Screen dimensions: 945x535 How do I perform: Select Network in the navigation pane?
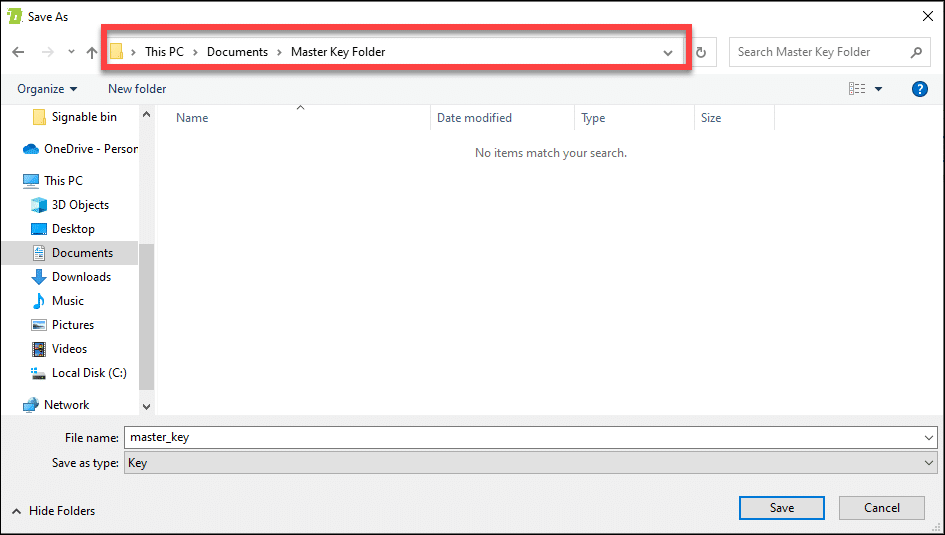66,405
